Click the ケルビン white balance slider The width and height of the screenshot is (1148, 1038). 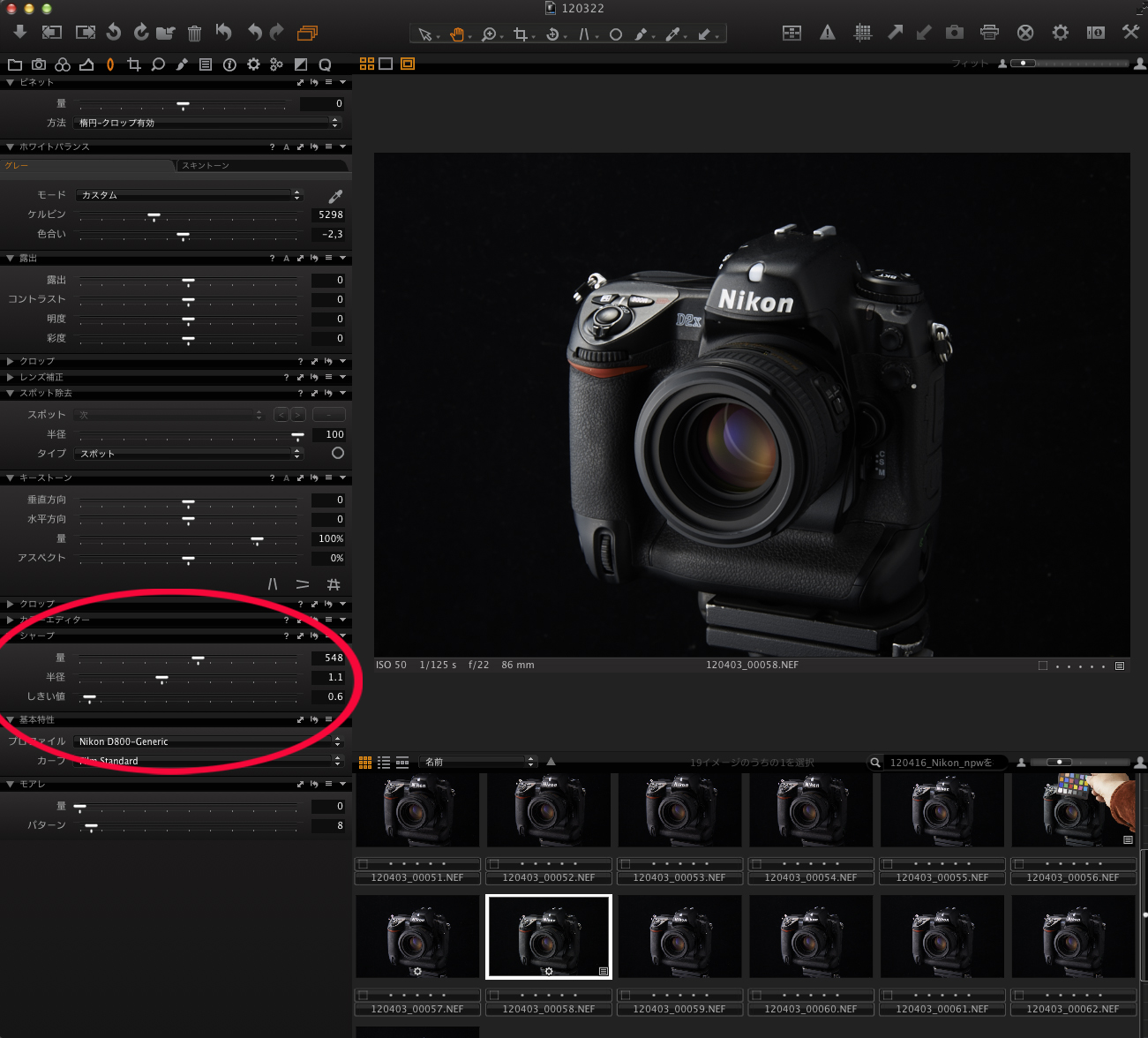188,215
